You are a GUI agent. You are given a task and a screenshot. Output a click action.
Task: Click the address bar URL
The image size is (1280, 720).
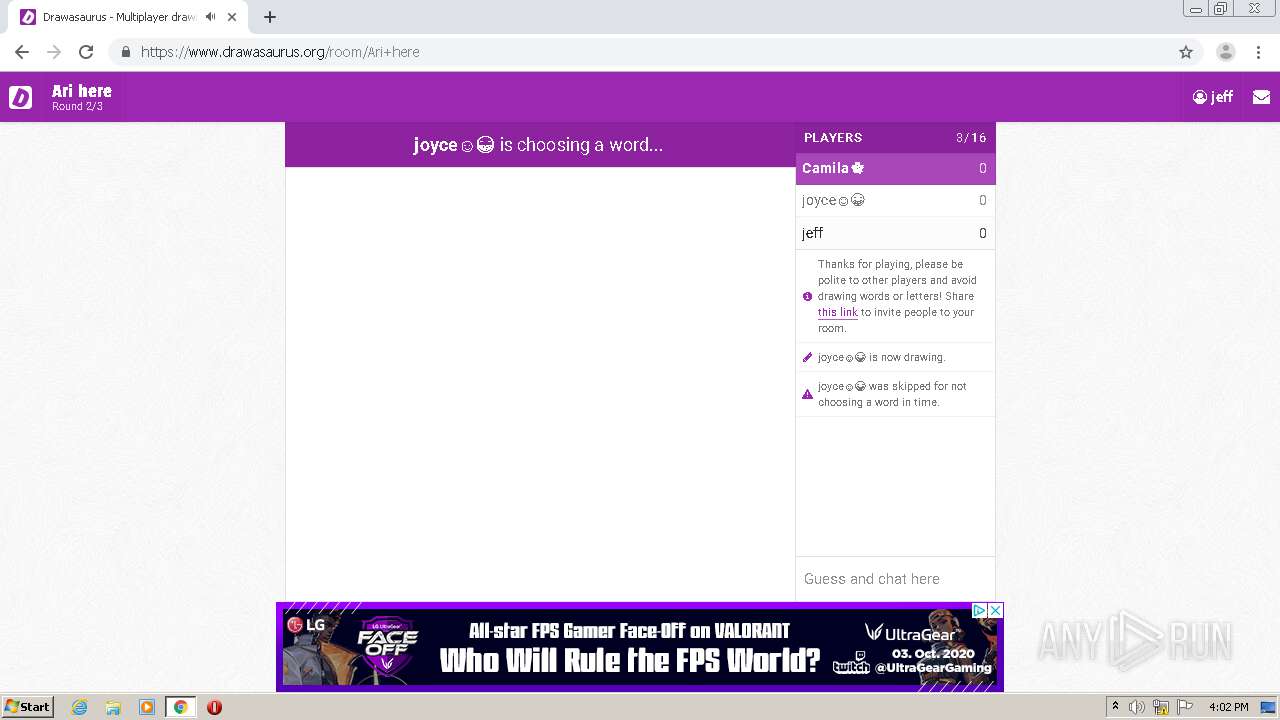[x=280, y=52]
